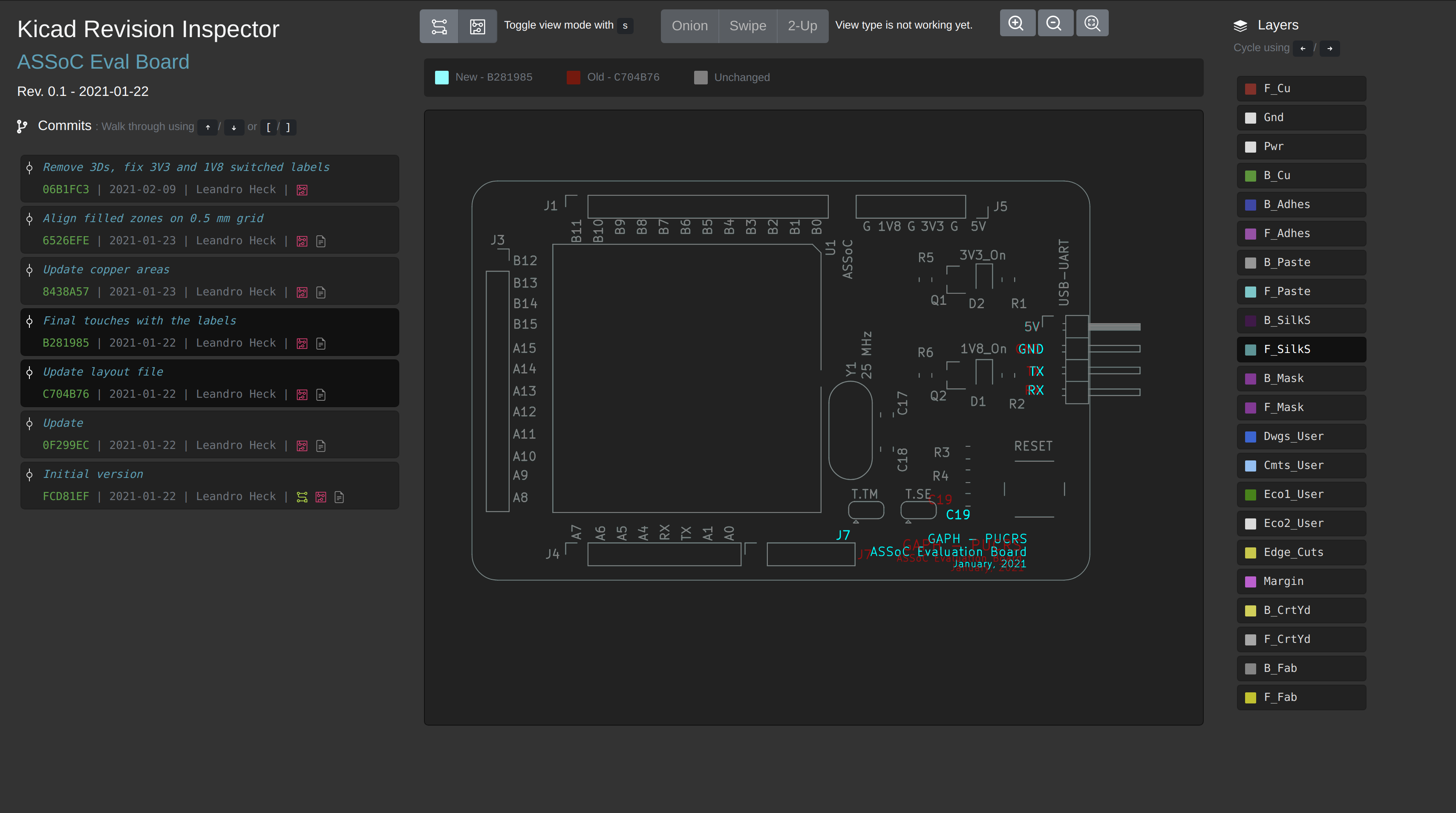Click the right arrow layer cycle key
Viewport: 1456px width, 813px height.
pyautogui.click(x=1329, y=49)
